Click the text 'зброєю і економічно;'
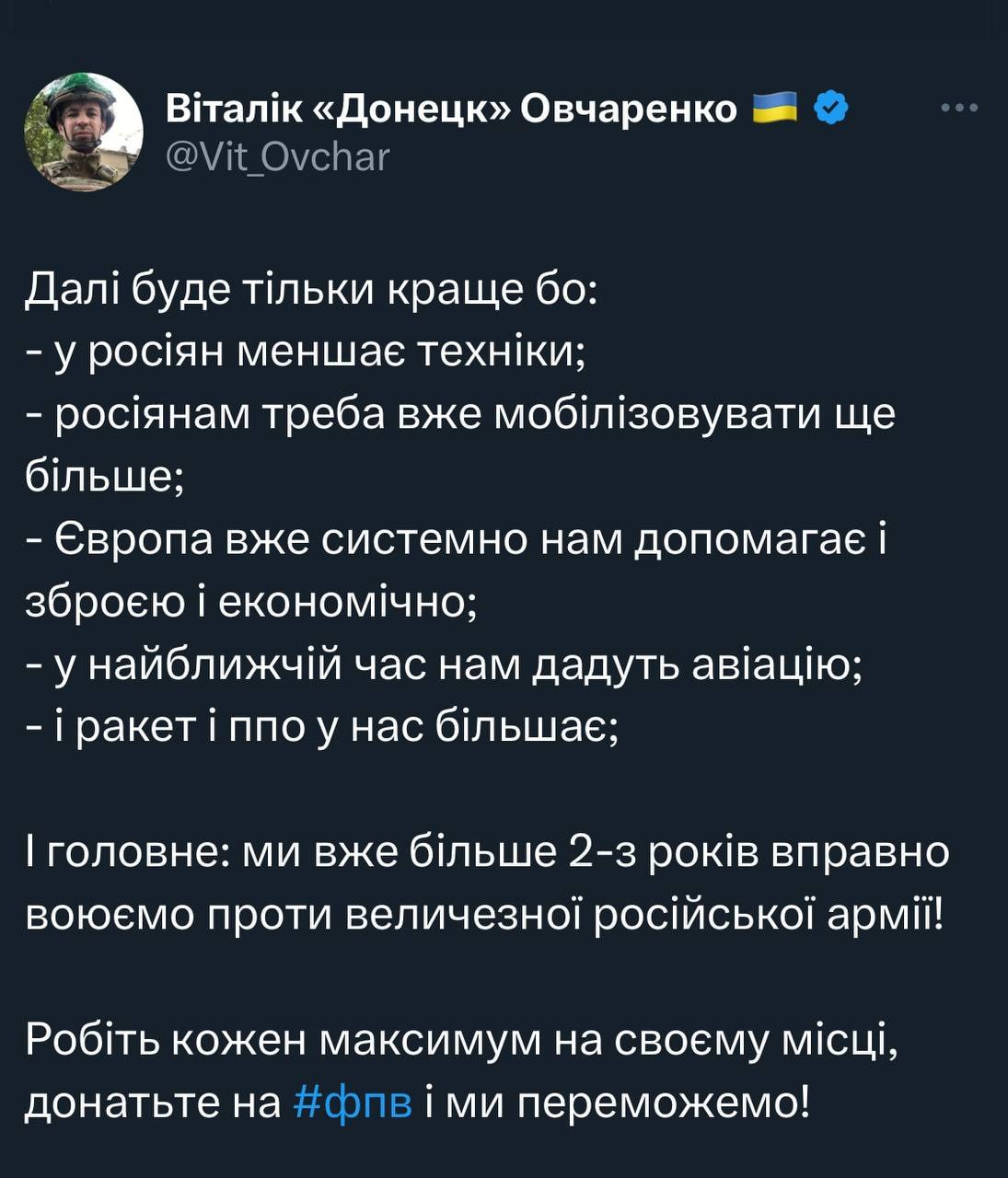The height and width of the screenshot is (1178, 1008). [250, 601]
